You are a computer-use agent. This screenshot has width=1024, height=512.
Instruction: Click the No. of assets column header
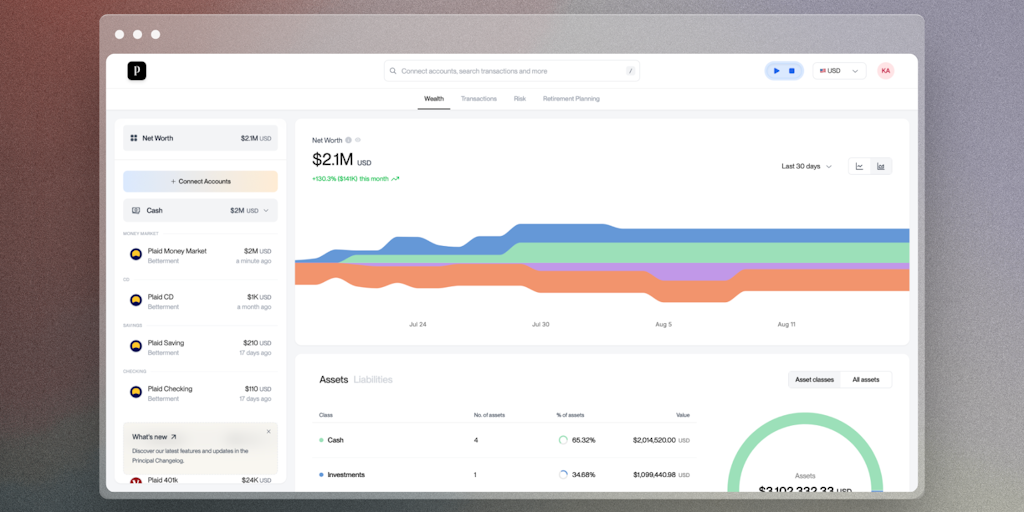[489, 415]
